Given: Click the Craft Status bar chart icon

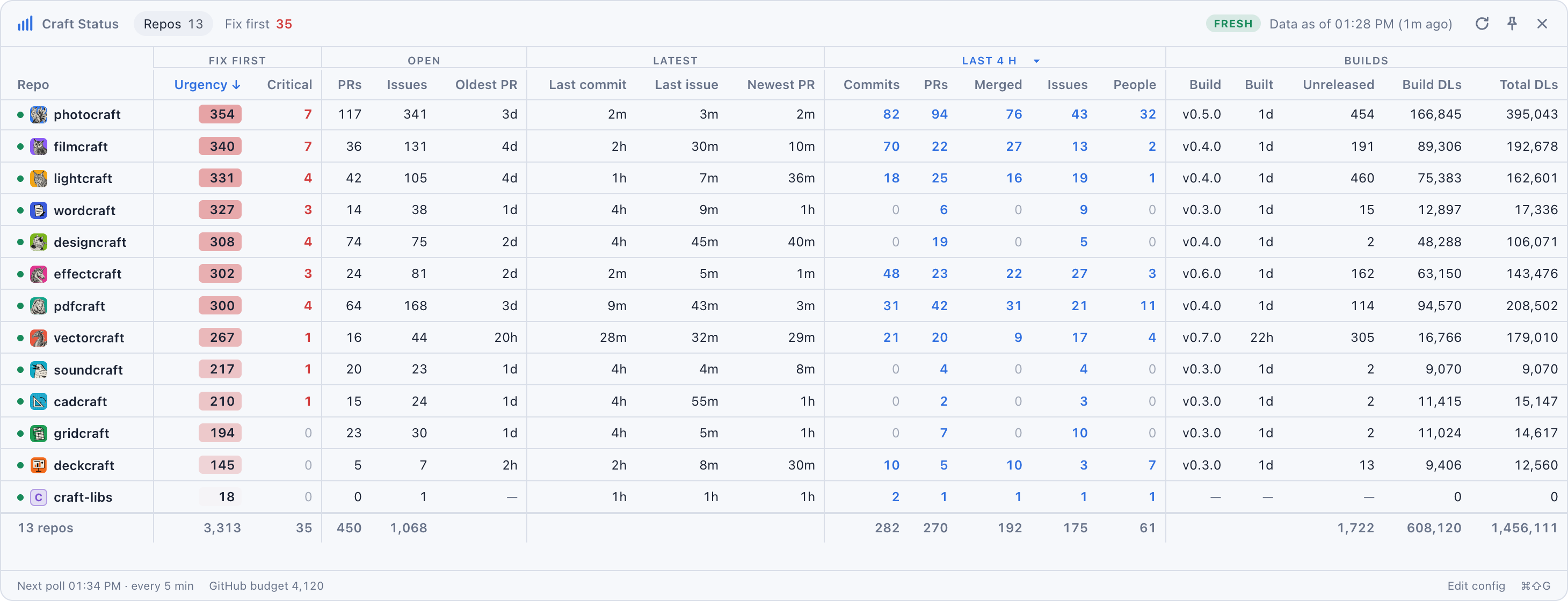Looking at the screenshot, I should (25, 24).
